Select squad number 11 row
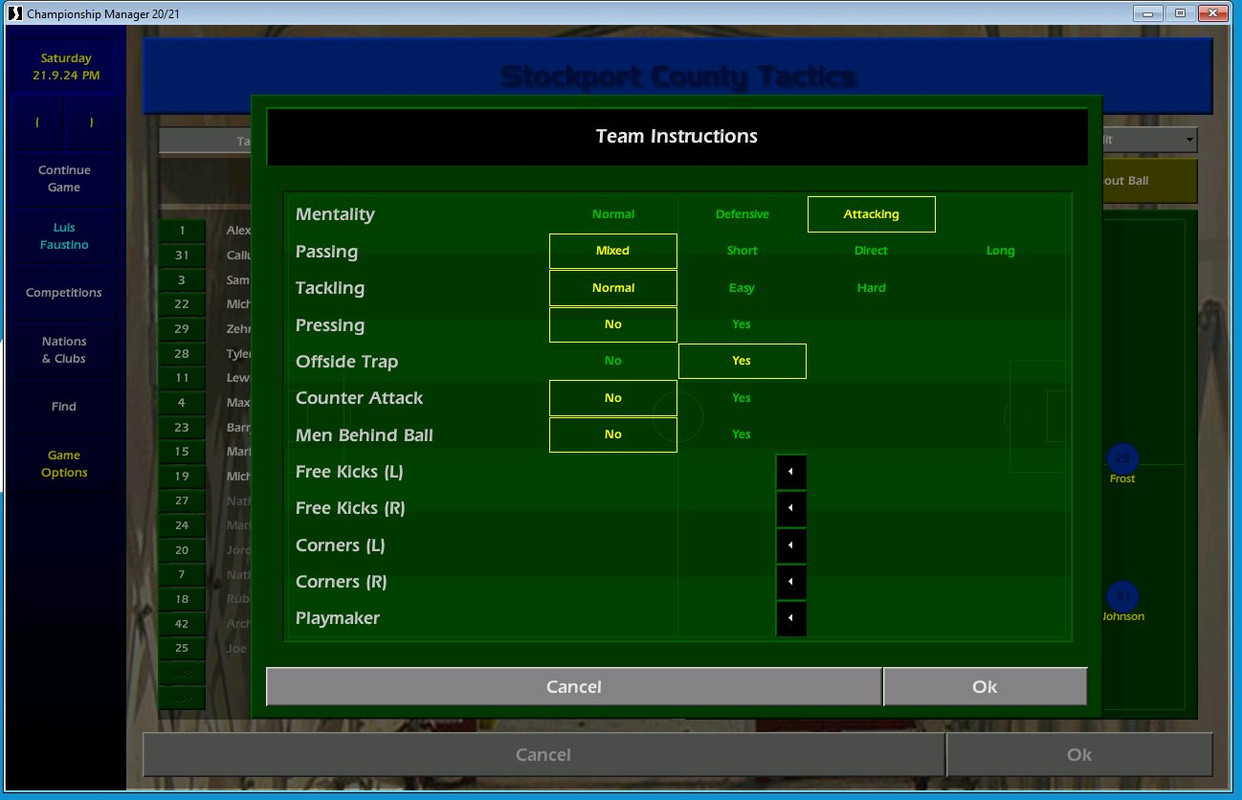Screen dimensions: 1242x800 (x=182, y=378)
